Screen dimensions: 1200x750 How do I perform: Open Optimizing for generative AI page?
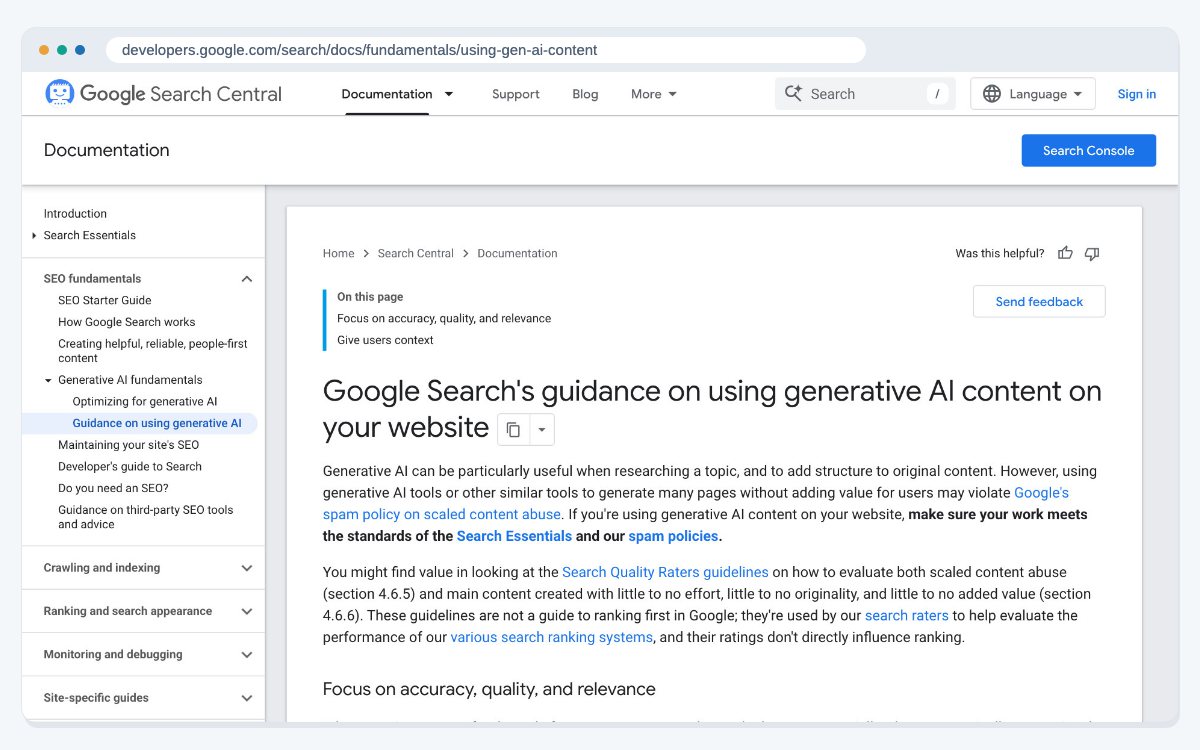pyautogui.click(x=145, y=402)
